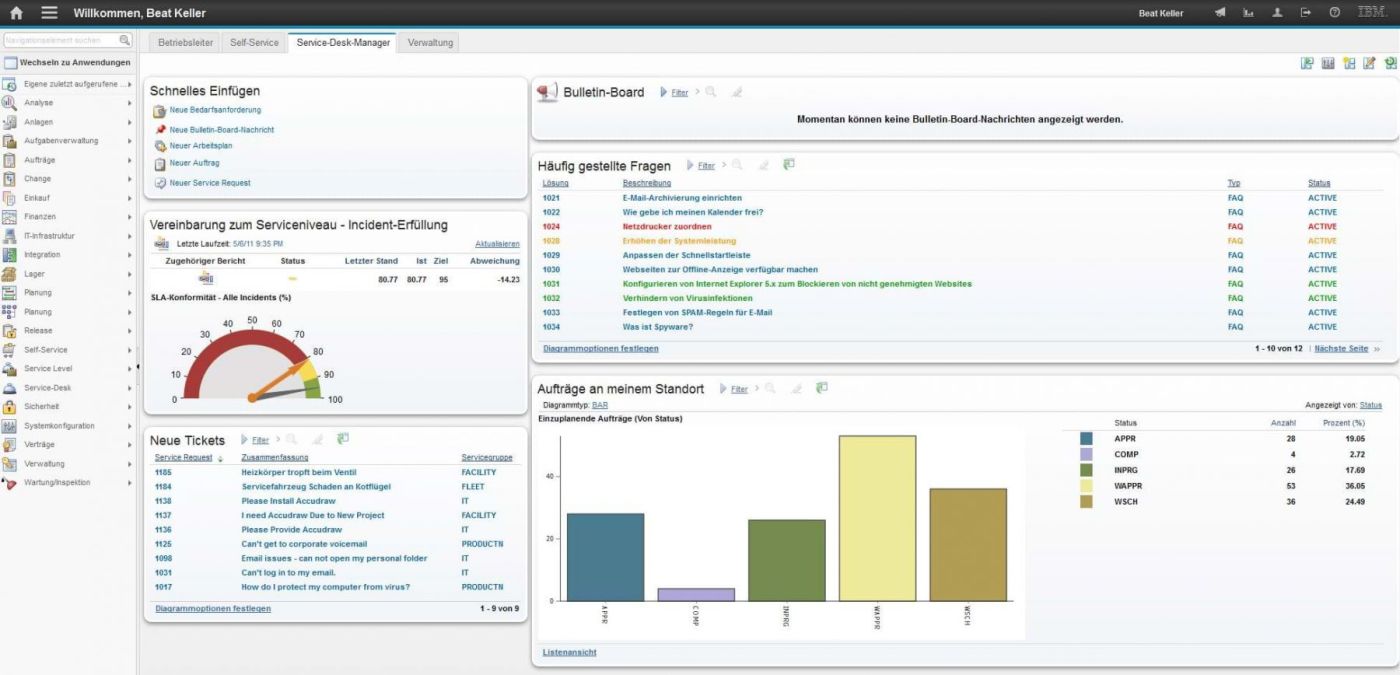Click the Listenansicht link below the bar chart

pyautogui.click(x=568, y=652)
